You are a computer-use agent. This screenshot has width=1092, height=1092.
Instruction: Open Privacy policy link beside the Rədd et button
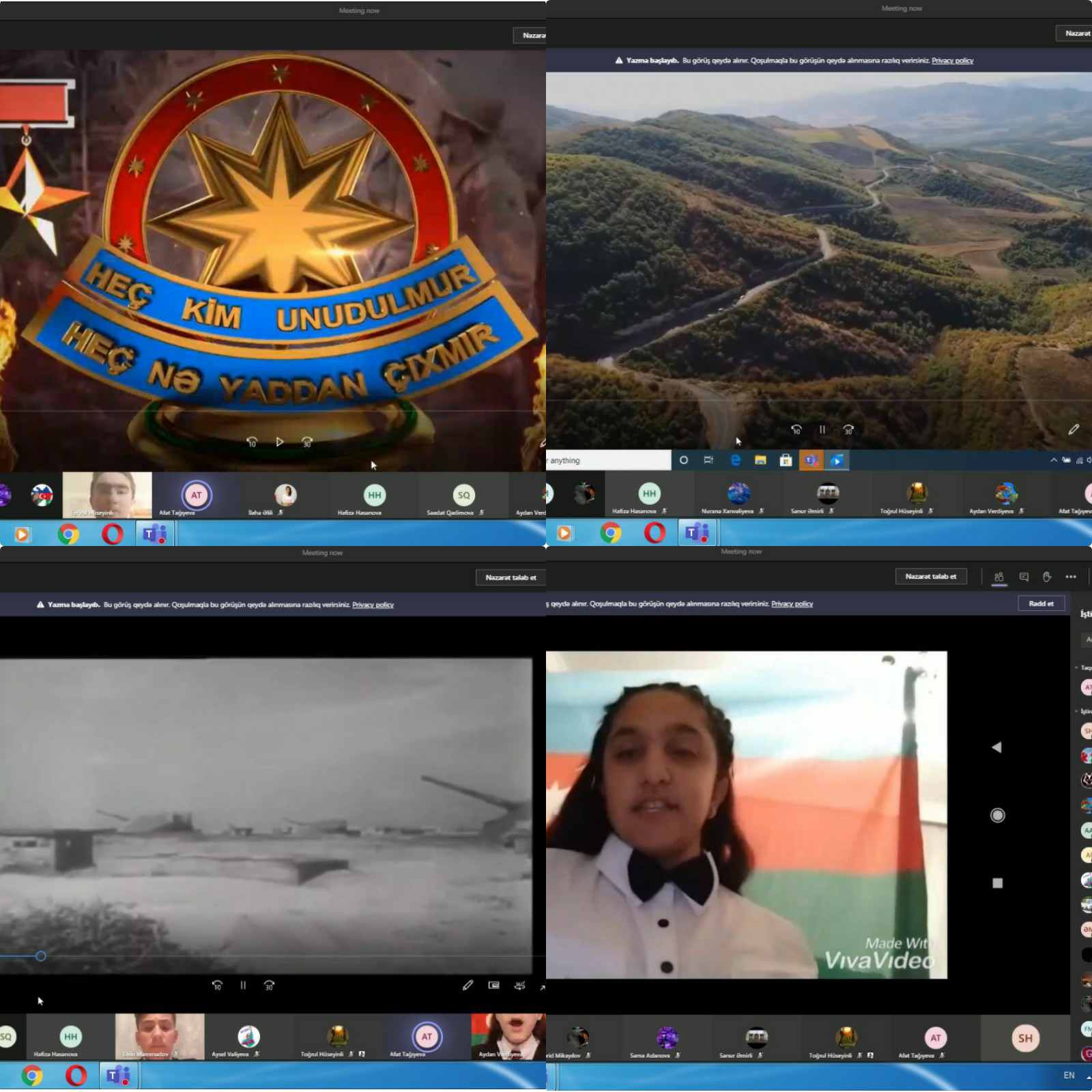tap(792, 604)
